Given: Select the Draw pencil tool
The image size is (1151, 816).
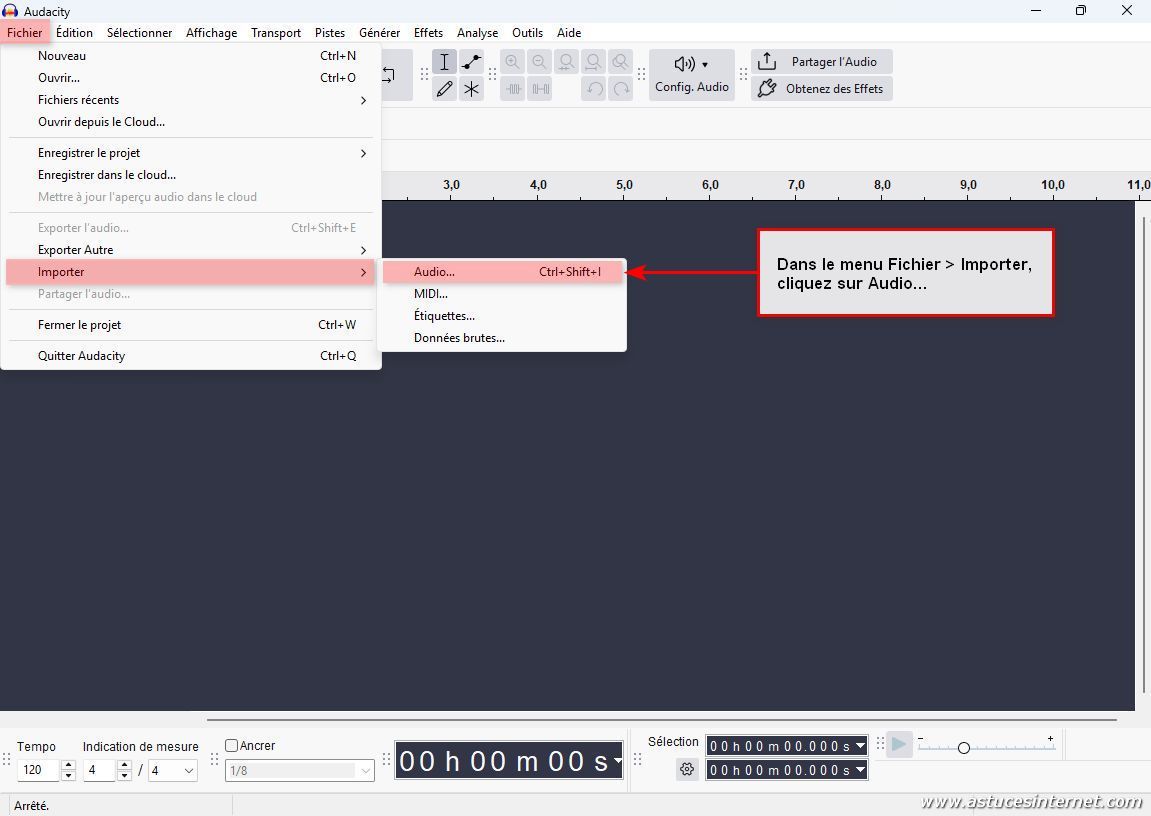Looking at the screenshot, I should click(x=445, y=89).
